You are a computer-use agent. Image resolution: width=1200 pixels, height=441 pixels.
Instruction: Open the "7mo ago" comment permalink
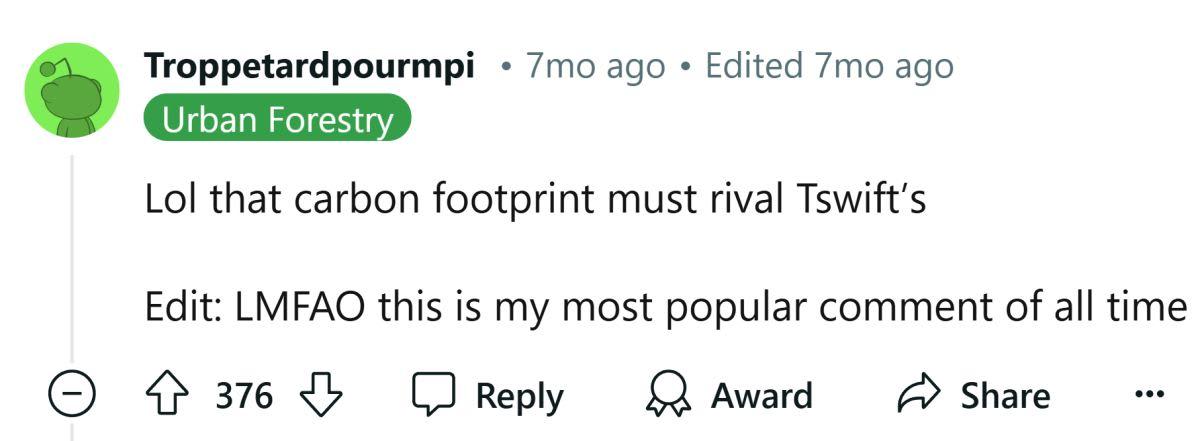595,66
